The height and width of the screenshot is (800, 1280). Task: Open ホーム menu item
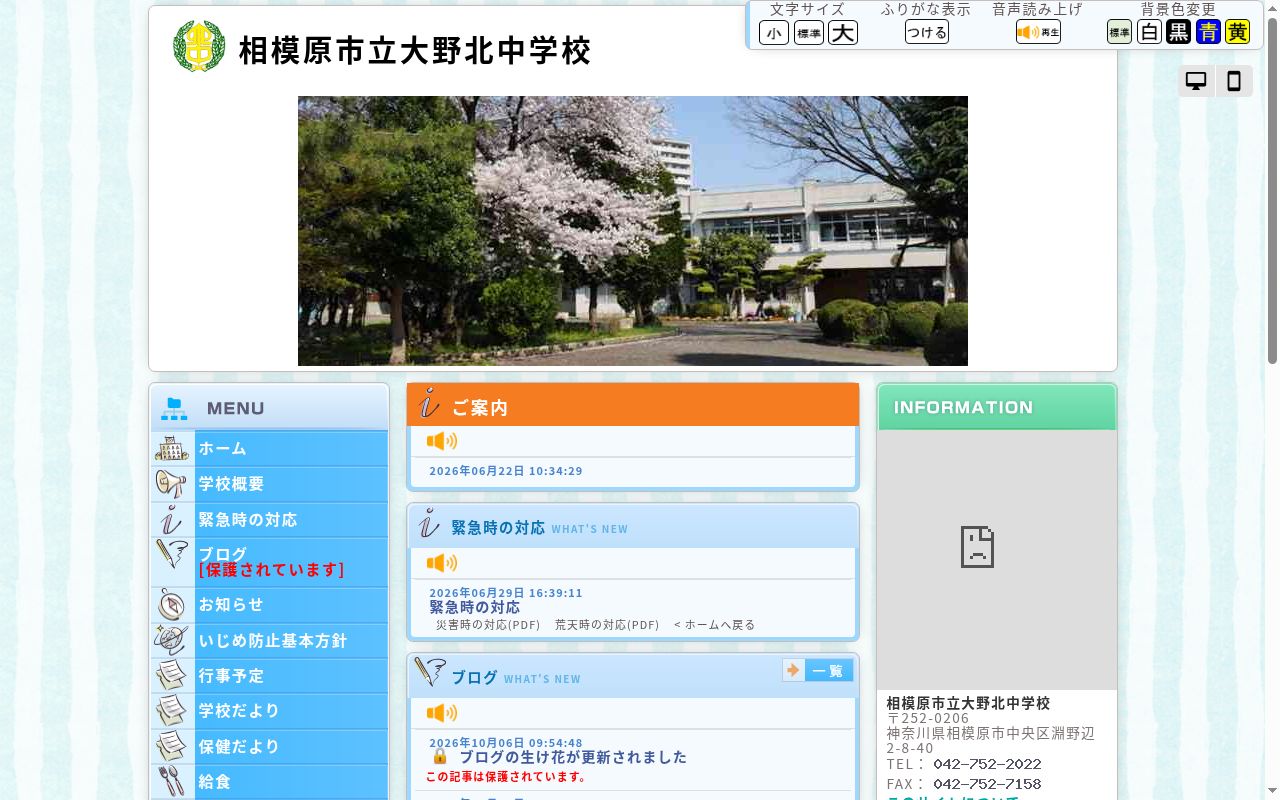tap(269, 448)
